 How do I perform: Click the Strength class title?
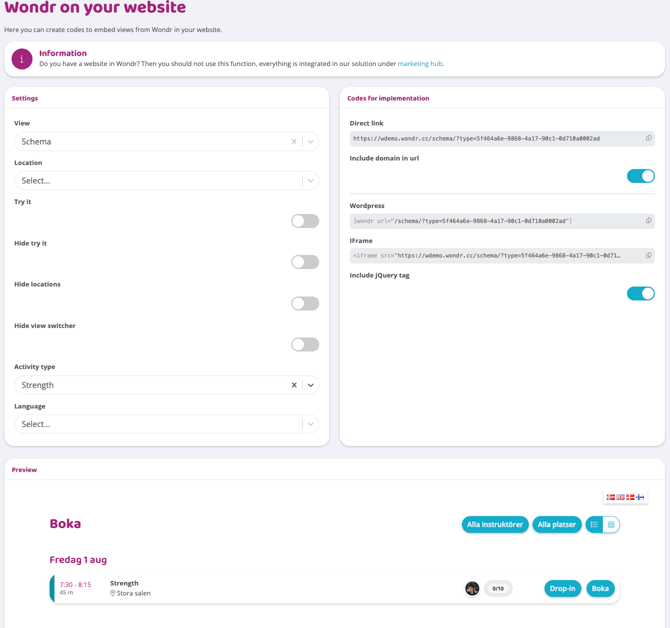pyautogui.click(x=124, y=583)
